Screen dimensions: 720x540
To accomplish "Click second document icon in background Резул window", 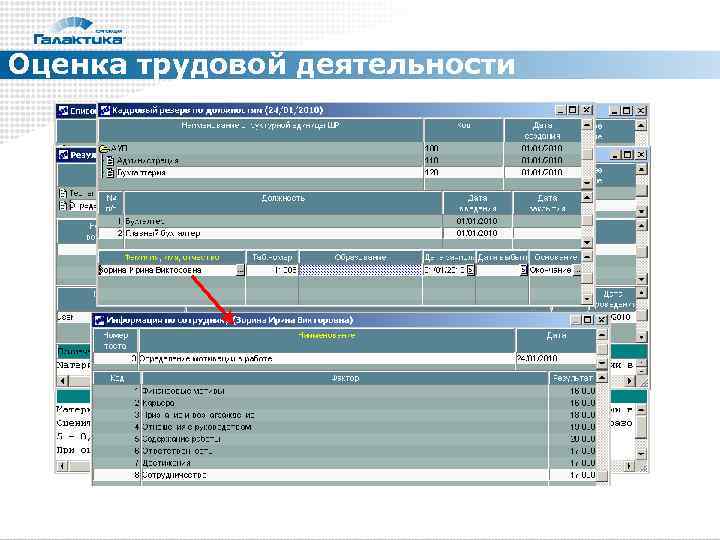I will coord(63,206).
